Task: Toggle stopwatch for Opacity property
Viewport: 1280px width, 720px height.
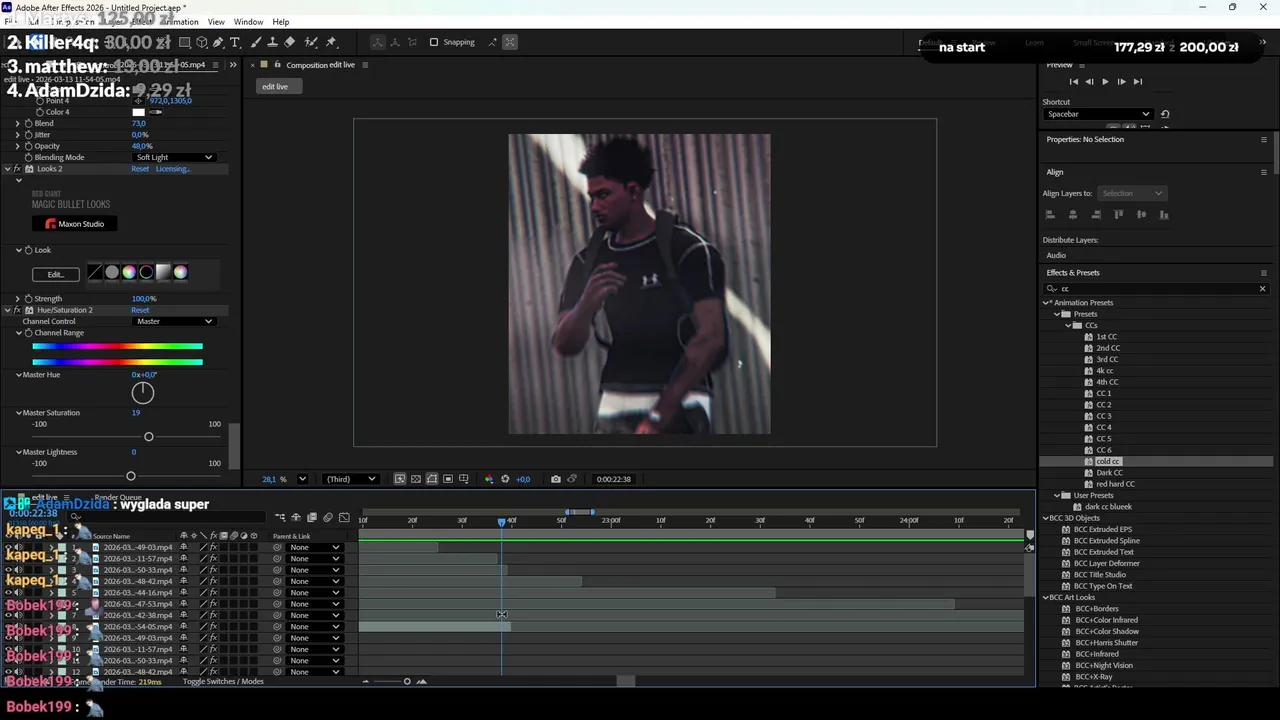Action: coord(28,146)
